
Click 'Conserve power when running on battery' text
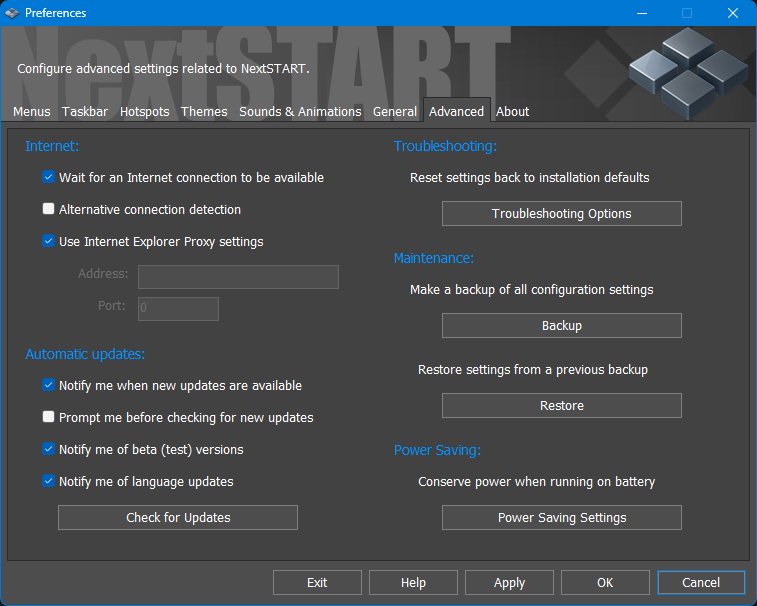click(x=536, y=482)
